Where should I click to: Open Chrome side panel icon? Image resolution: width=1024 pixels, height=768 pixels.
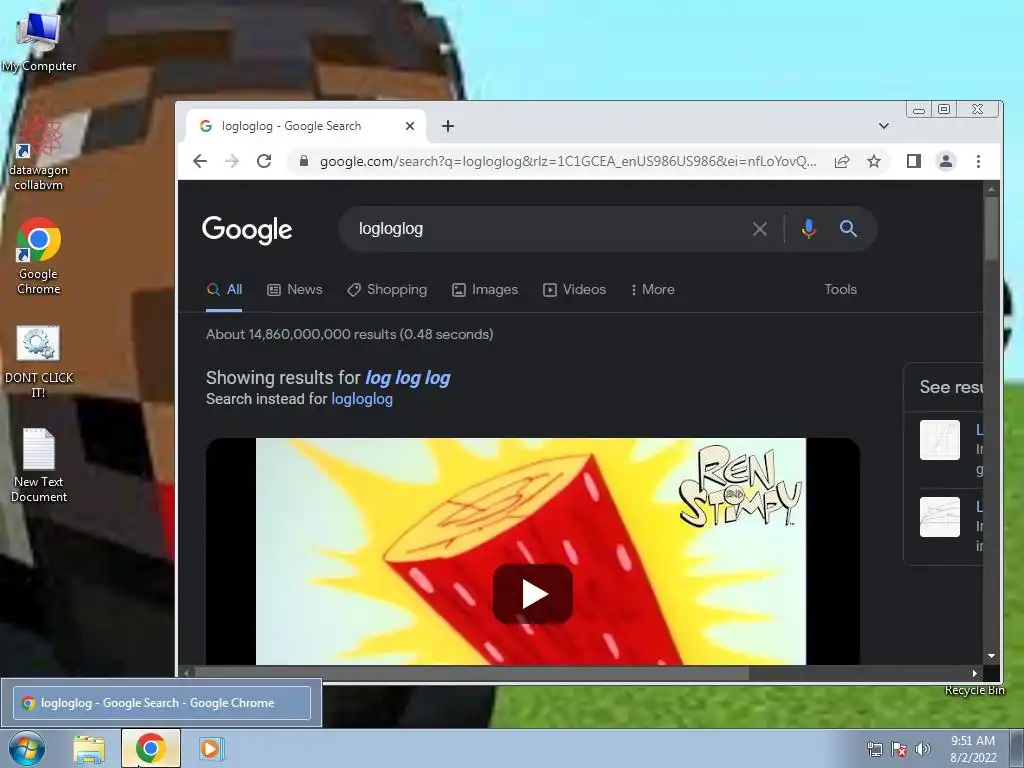tap(914, 161)
